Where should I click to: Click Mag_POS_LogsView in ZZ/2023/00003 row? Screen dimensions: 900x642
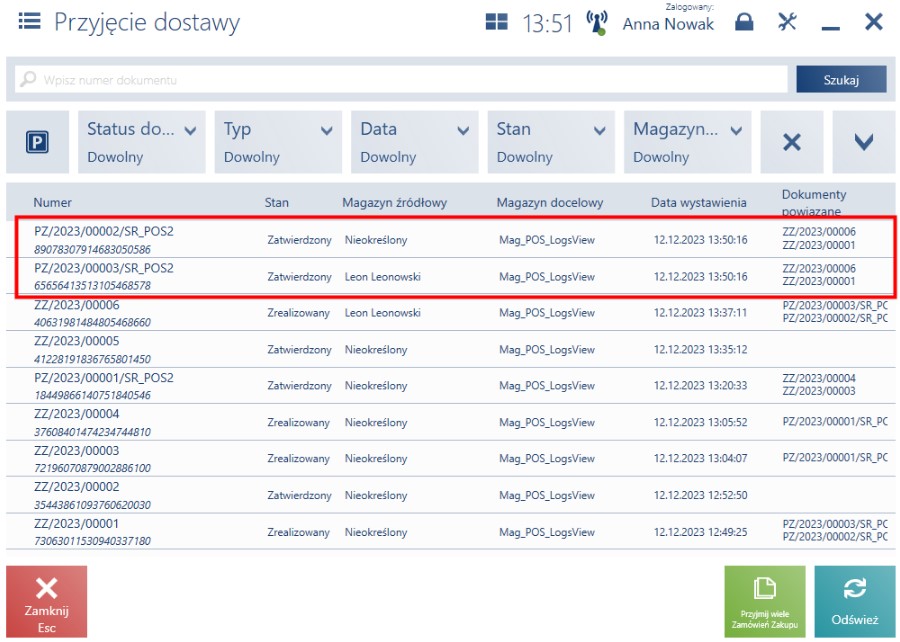pyautogui.click(x=546, y=458)
